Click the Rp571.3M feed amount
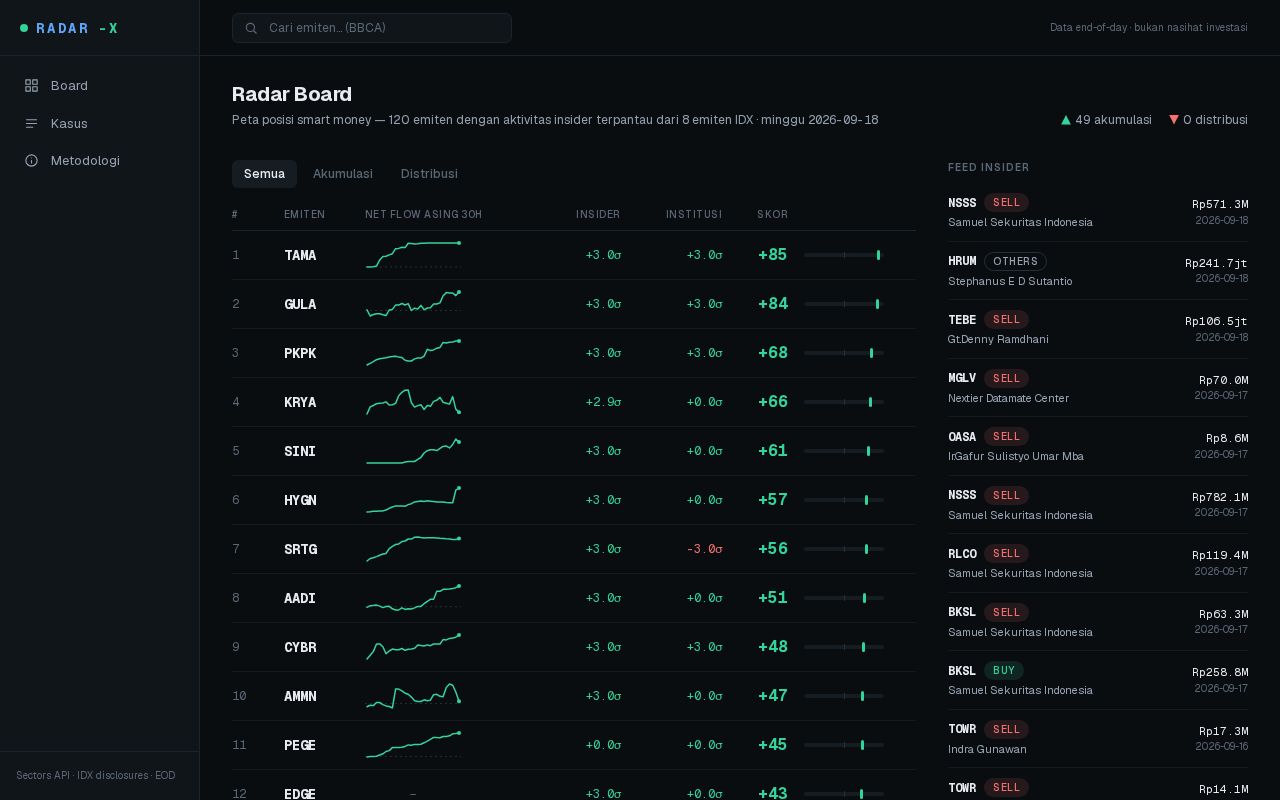Screen dimensions: 1280x800 pyautogui.click(x=1220, y=204)
